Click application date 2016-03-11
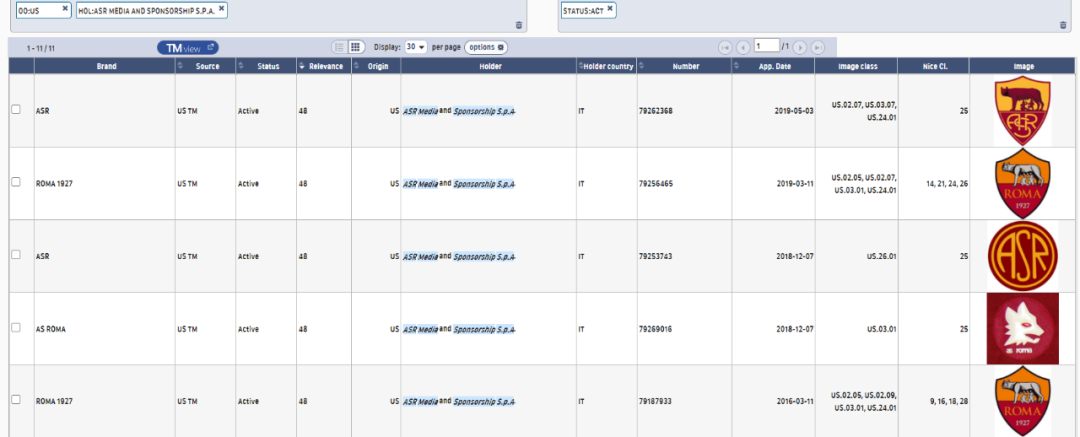This screenshot has width=1080, height=437. point(796,401)
